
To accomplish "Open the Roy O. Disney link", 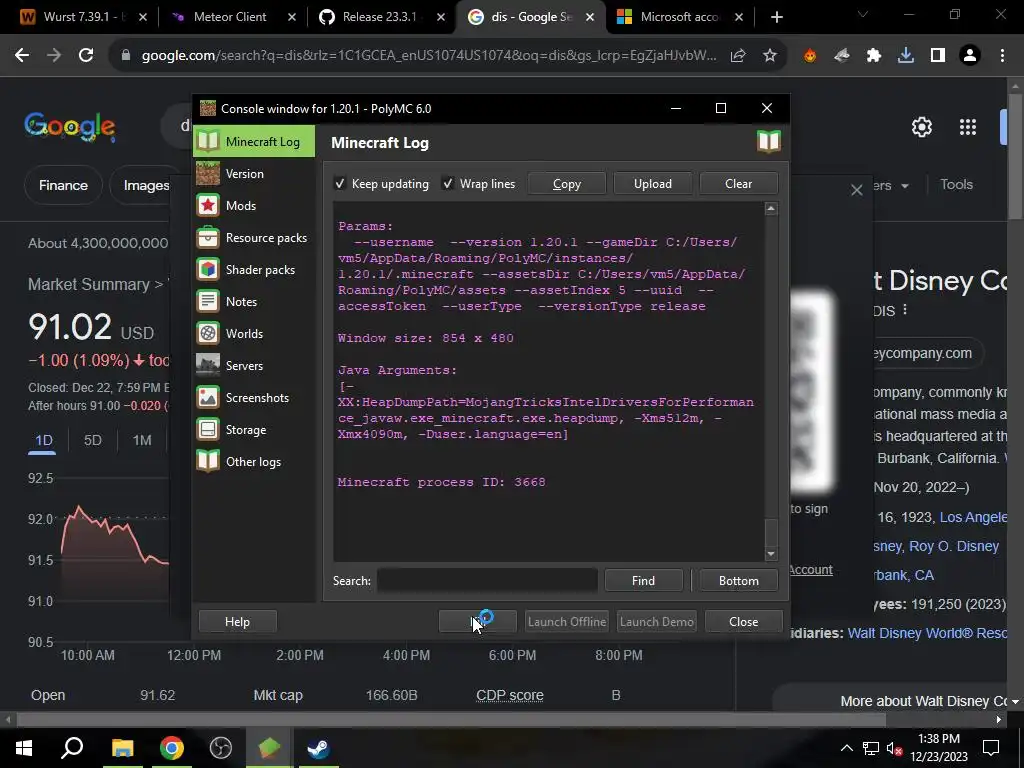I will coord(954,546).
